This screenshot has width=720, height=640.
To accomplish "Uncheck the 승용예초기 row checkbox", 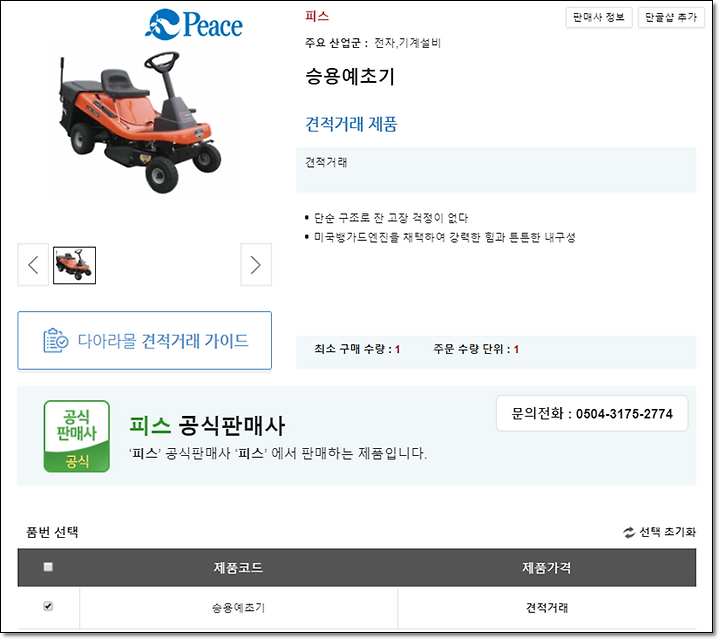I will point(48,606).
